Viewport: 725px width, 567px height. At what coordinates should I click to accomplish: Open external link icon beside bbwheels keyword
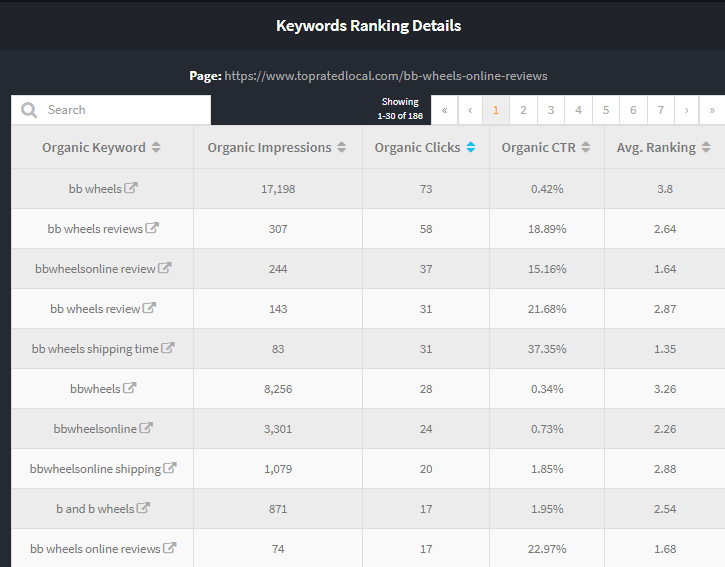coord(129,388)
